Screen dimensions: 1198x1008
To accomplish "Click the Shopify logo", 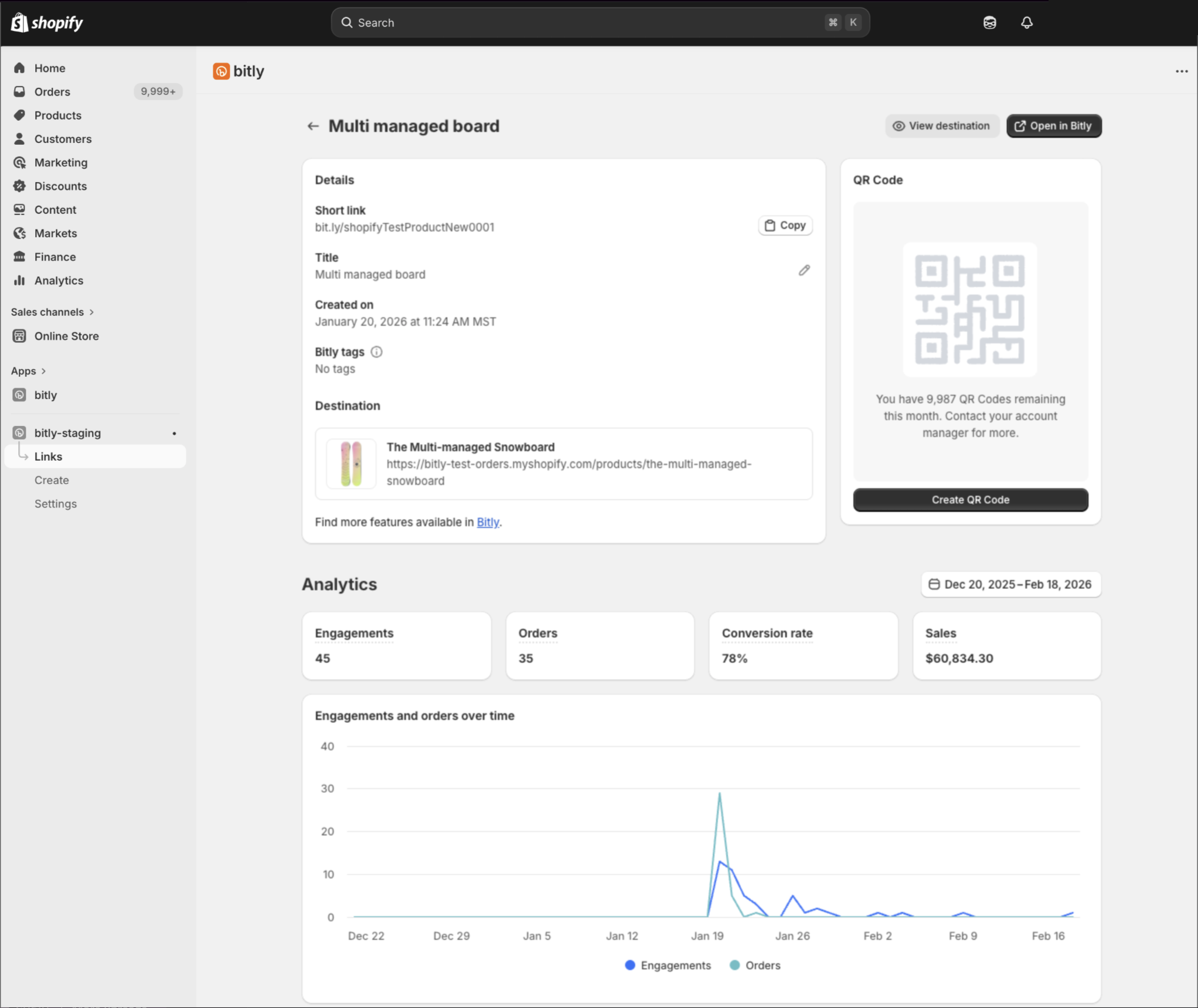I will click(x=47, y=22).
